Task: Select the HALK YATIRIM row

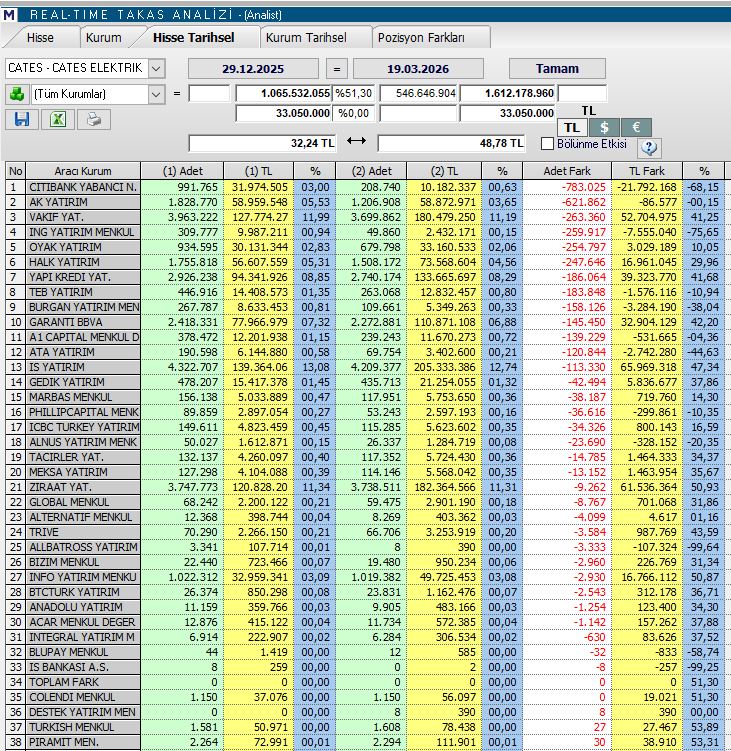Action: pos(365,262)
